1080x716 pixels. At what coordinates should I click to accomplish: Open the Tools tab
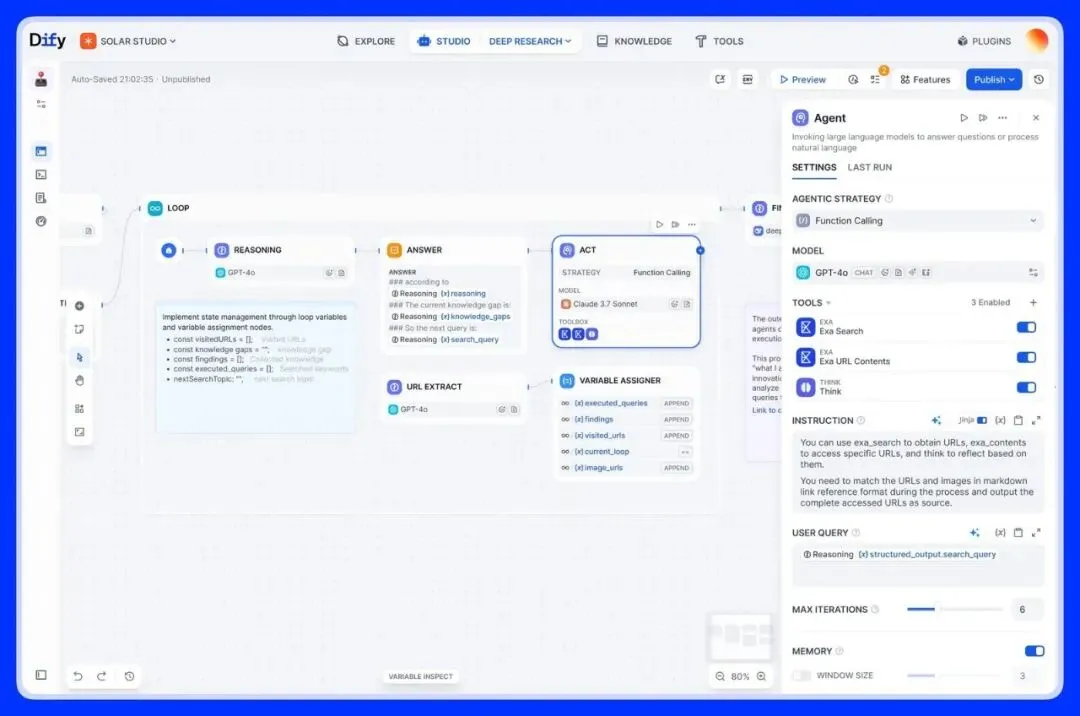pos(719,41)
